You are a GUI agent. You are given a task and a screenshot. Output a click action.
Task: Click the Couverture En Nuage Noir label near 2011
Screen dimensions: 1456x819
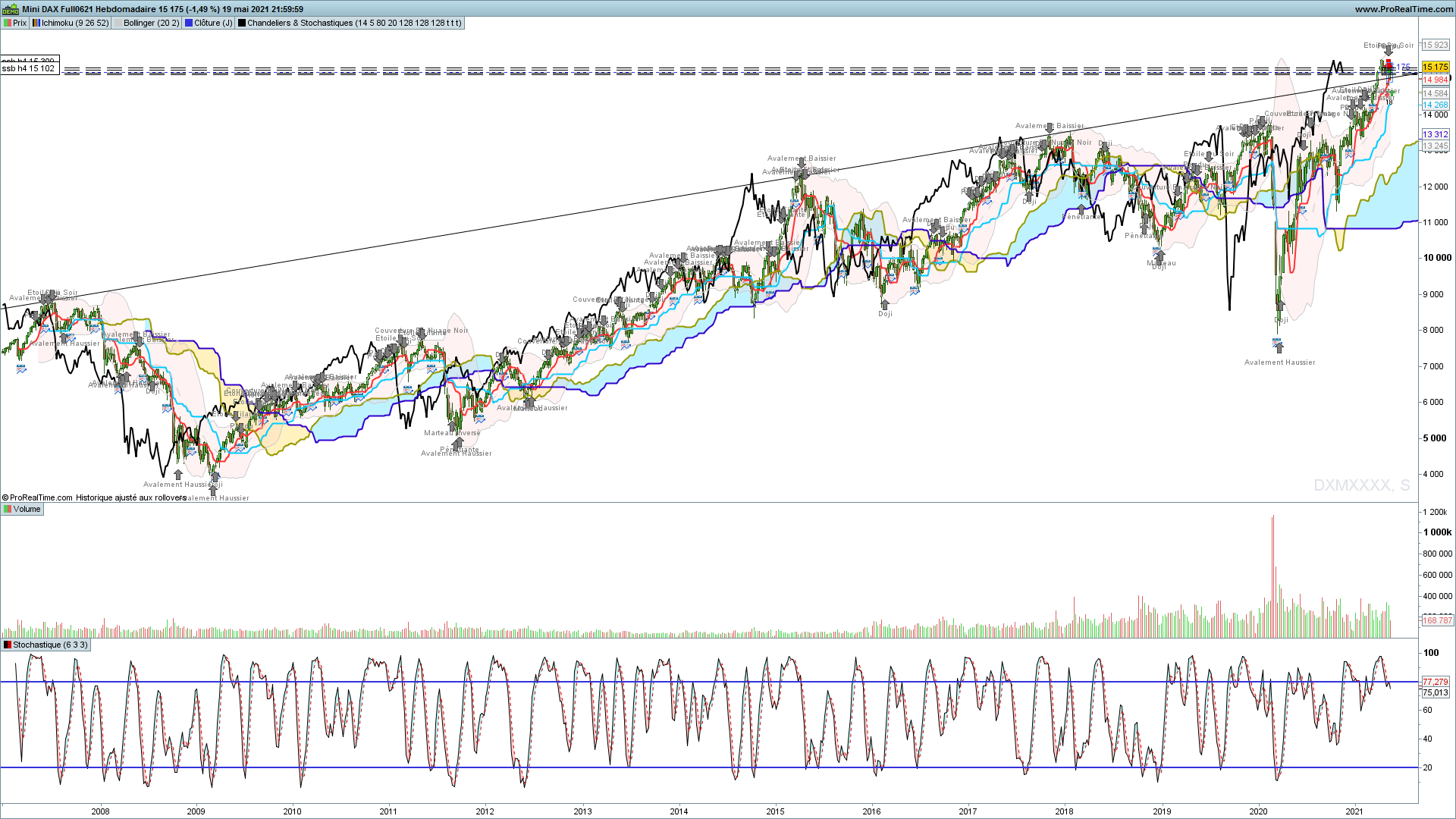[x=422, y=331]
